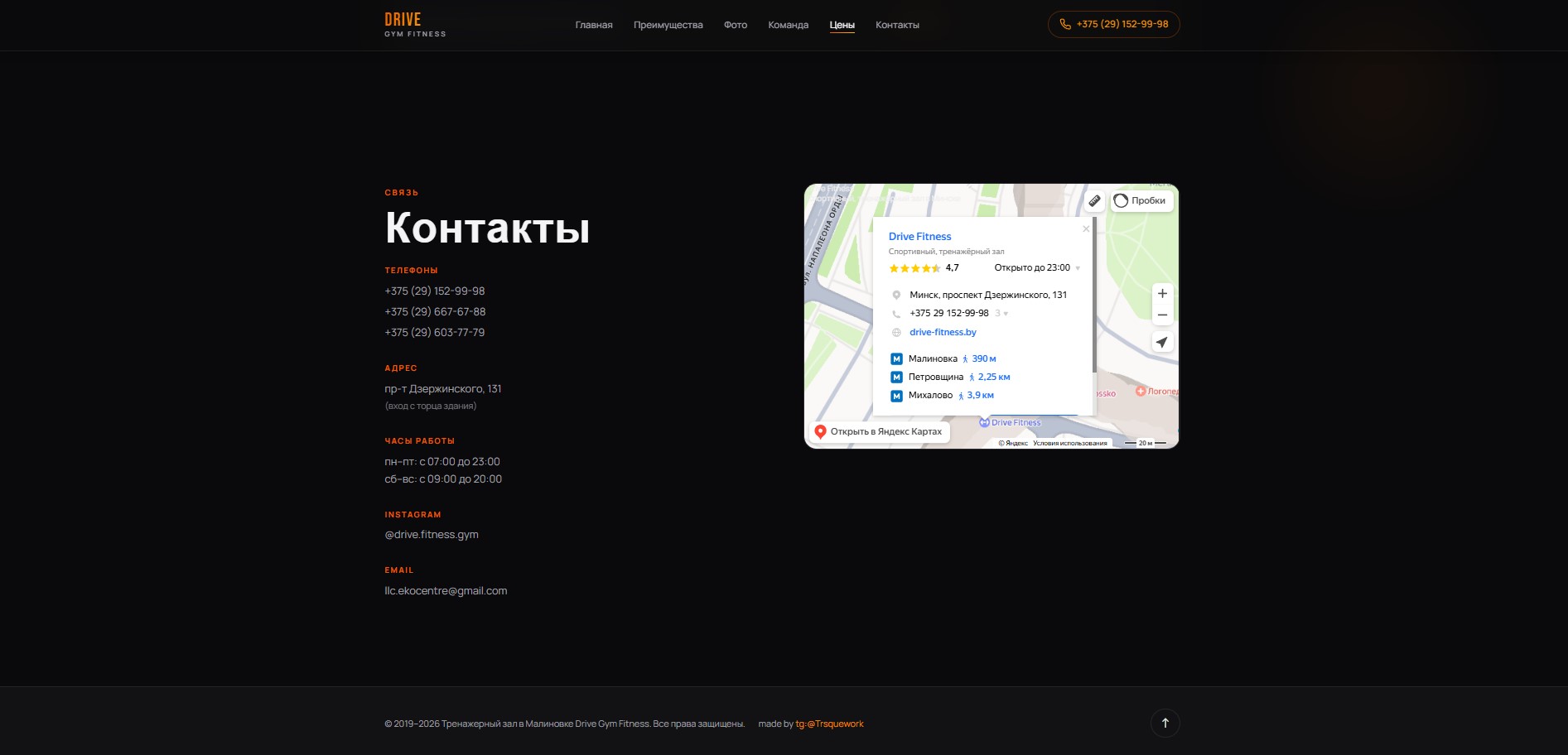Image resolution: width=1568 pixels, height=755 pixels.
Task: Click the copyright text in footer
Action: coord(564,724)
